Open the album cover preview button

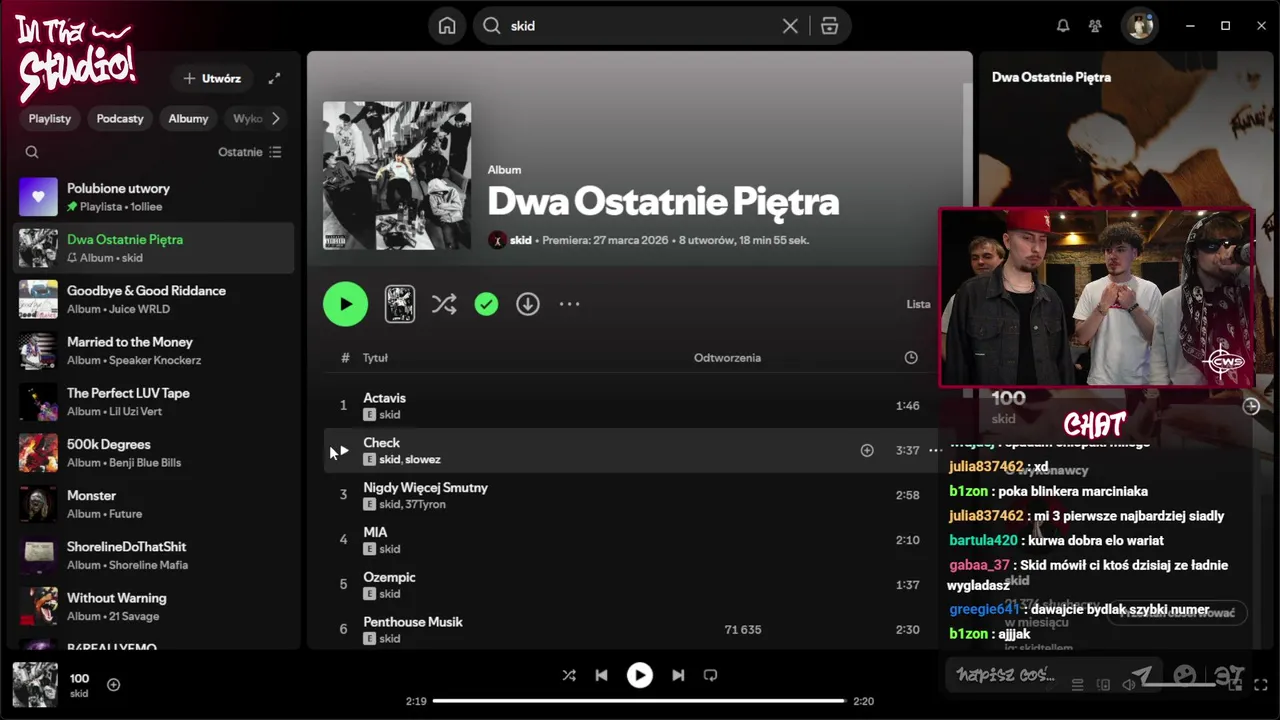tap(400, 304)
